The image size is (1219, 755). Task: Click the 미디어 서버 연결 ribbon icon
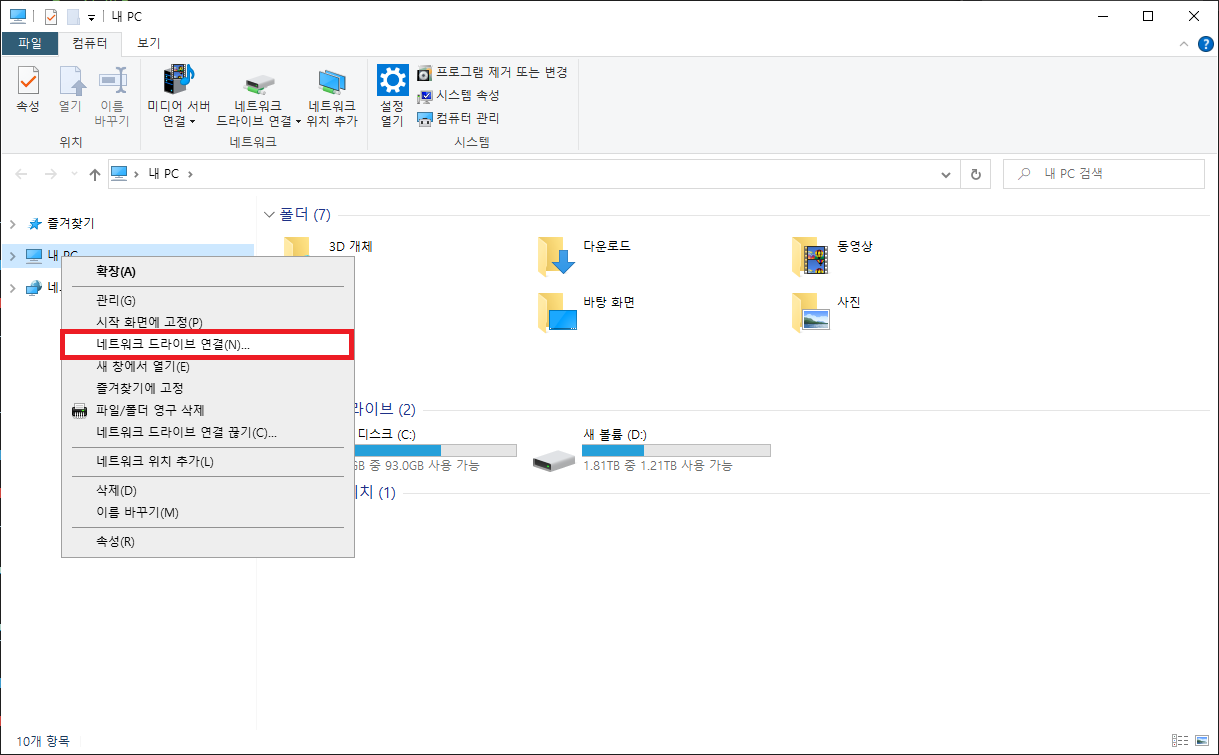[x=179, y=80]
